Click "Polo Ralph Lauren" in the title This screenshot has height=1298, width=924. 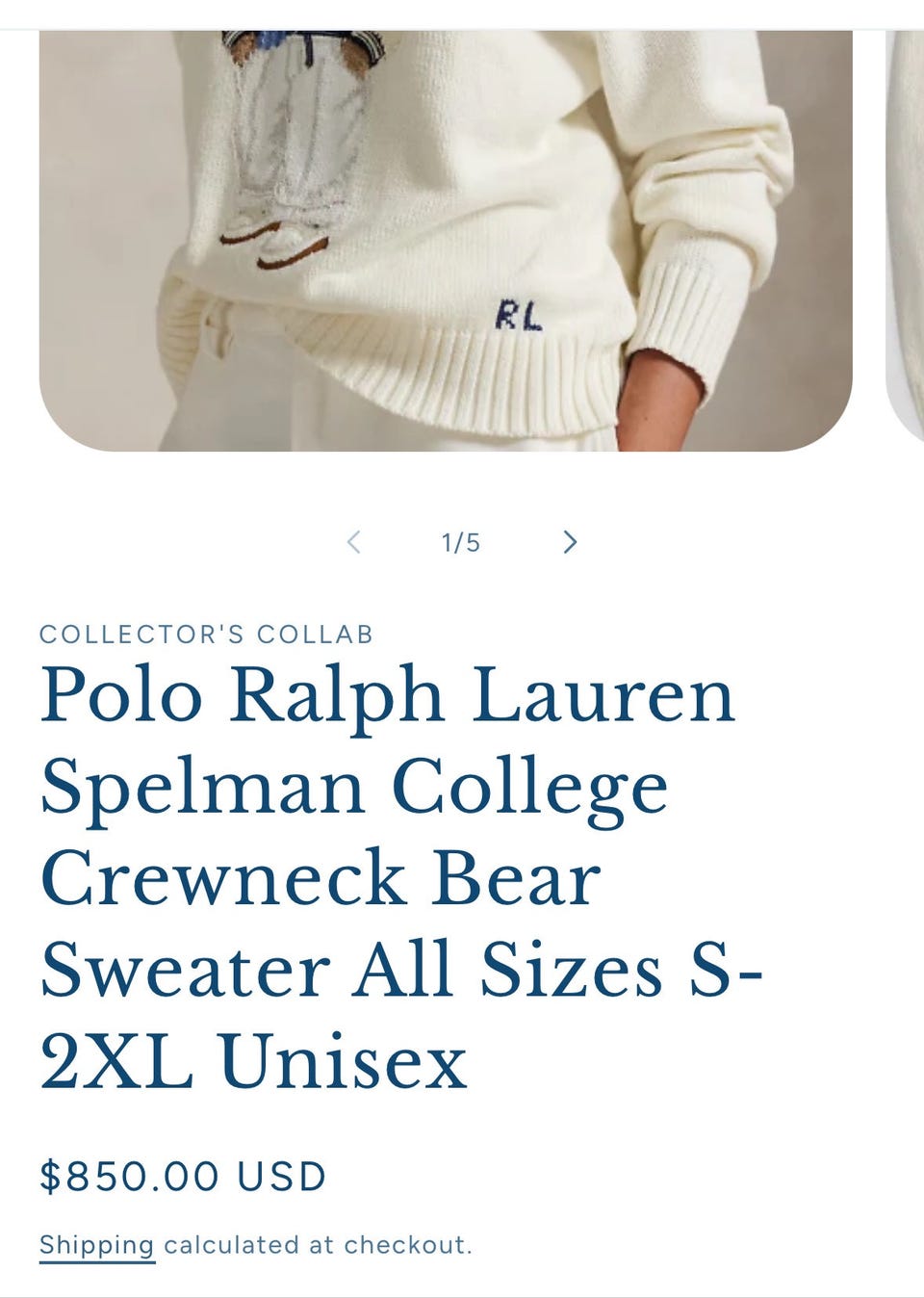coord(388,695)
